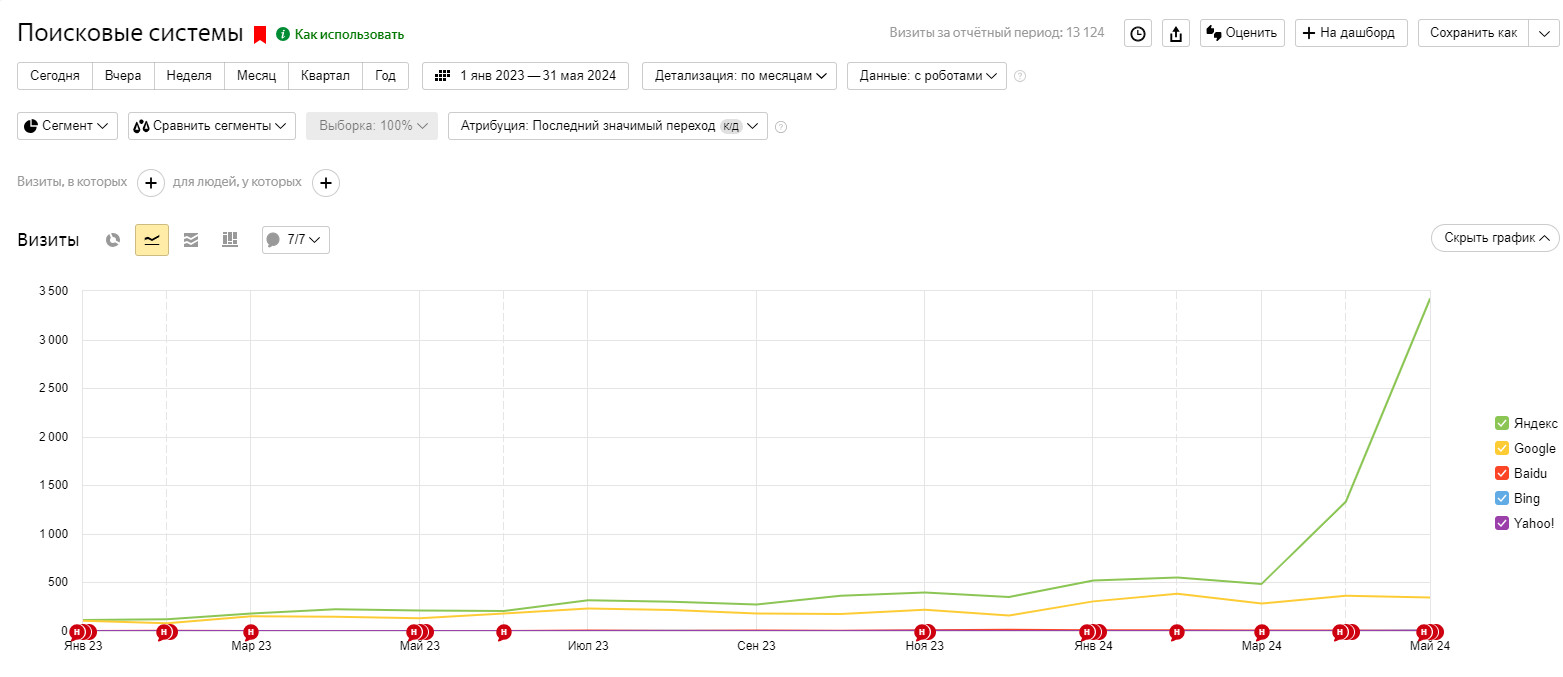Open the Сегмент dropdown
The height and width of the screenshot is (677, 1563).
67,126
